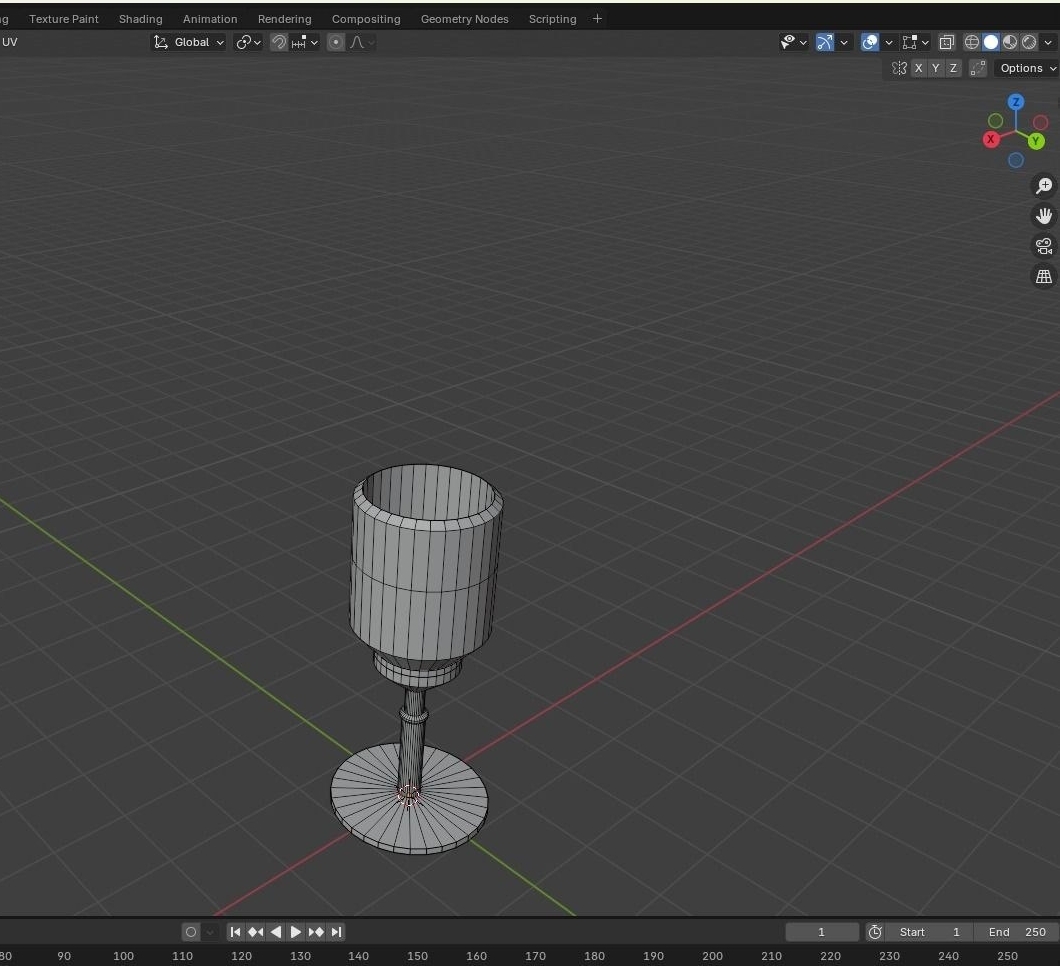Toggle the auto merge vertices icon
The image size is (1060, 966).
(978, 68)
